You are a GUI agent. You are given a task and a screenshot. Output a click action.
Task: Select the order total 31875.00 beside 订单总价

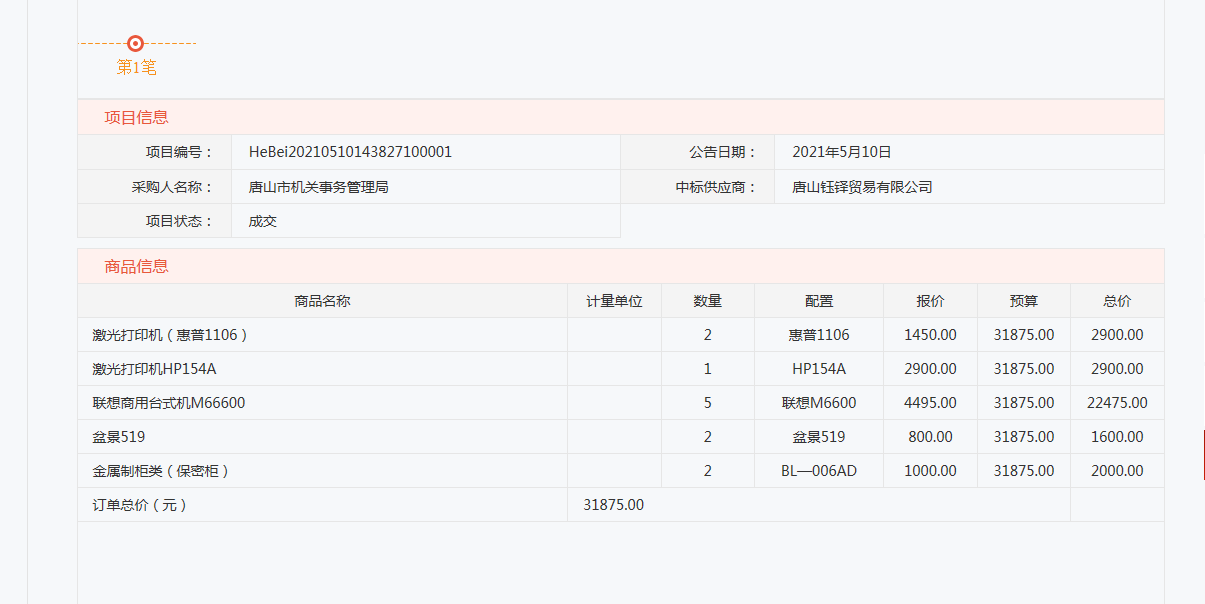[x=614, y=505]
